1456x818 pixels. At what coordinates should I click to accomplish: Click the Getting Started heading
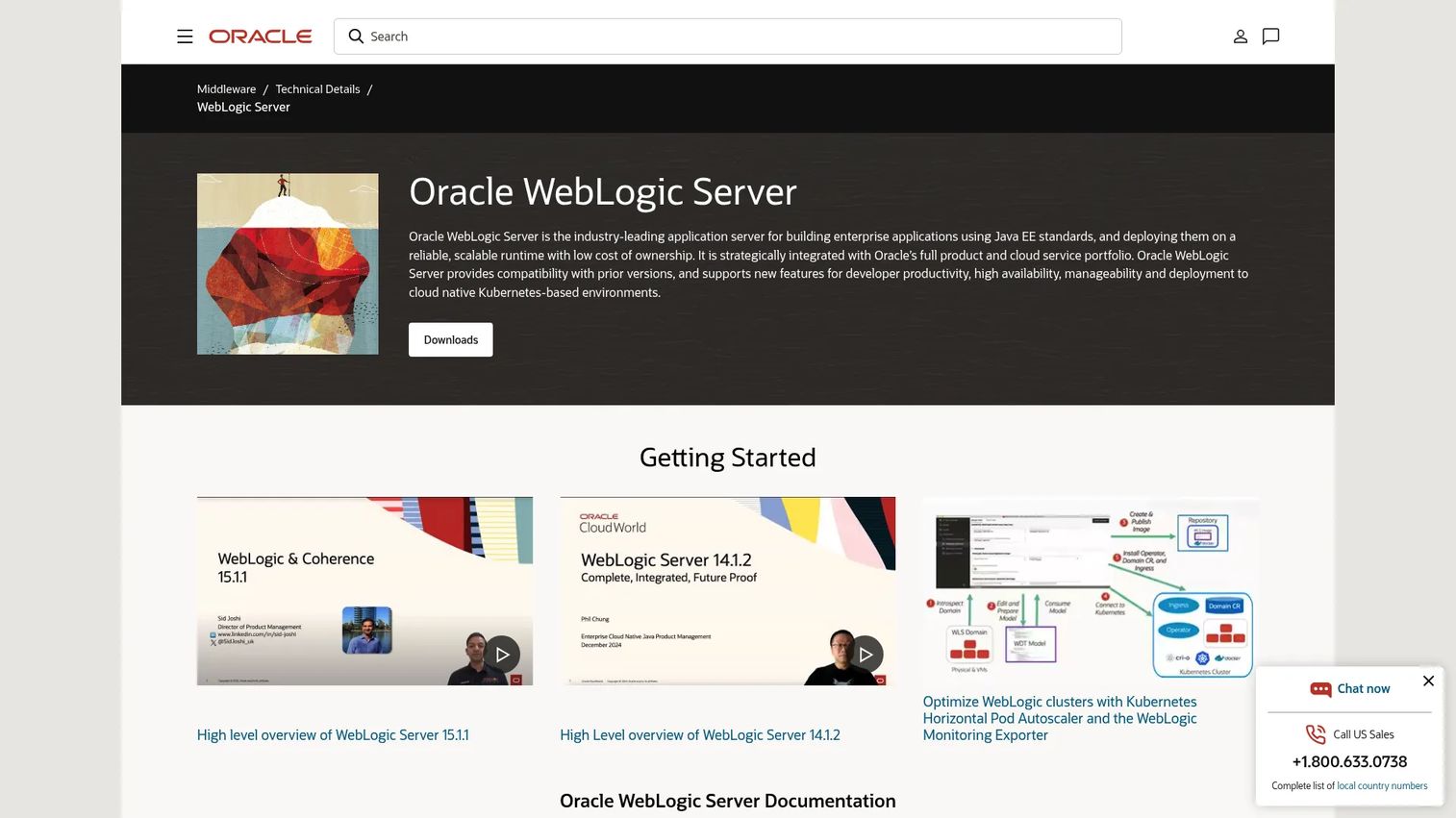(728, 458)
